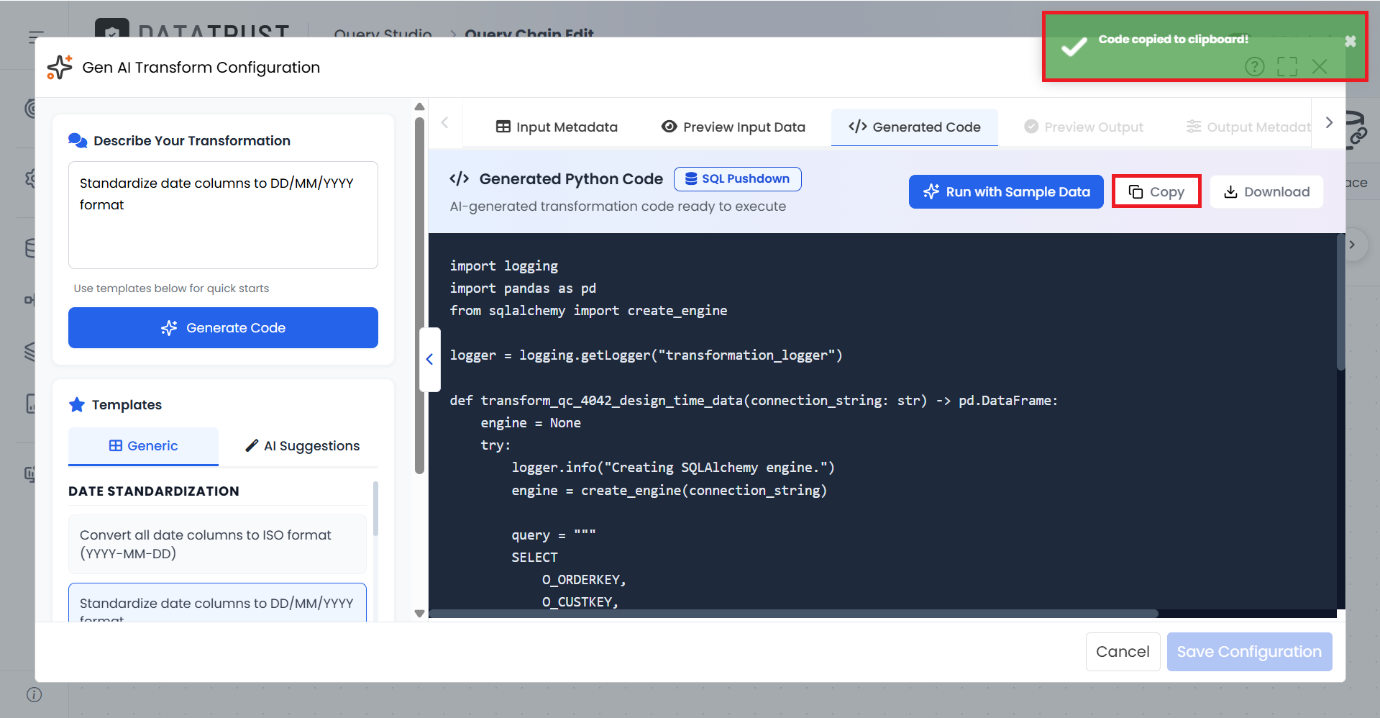Click the star icon beside Templates
This screenshot has height=718, width=1380.
(x=77, y=405)
